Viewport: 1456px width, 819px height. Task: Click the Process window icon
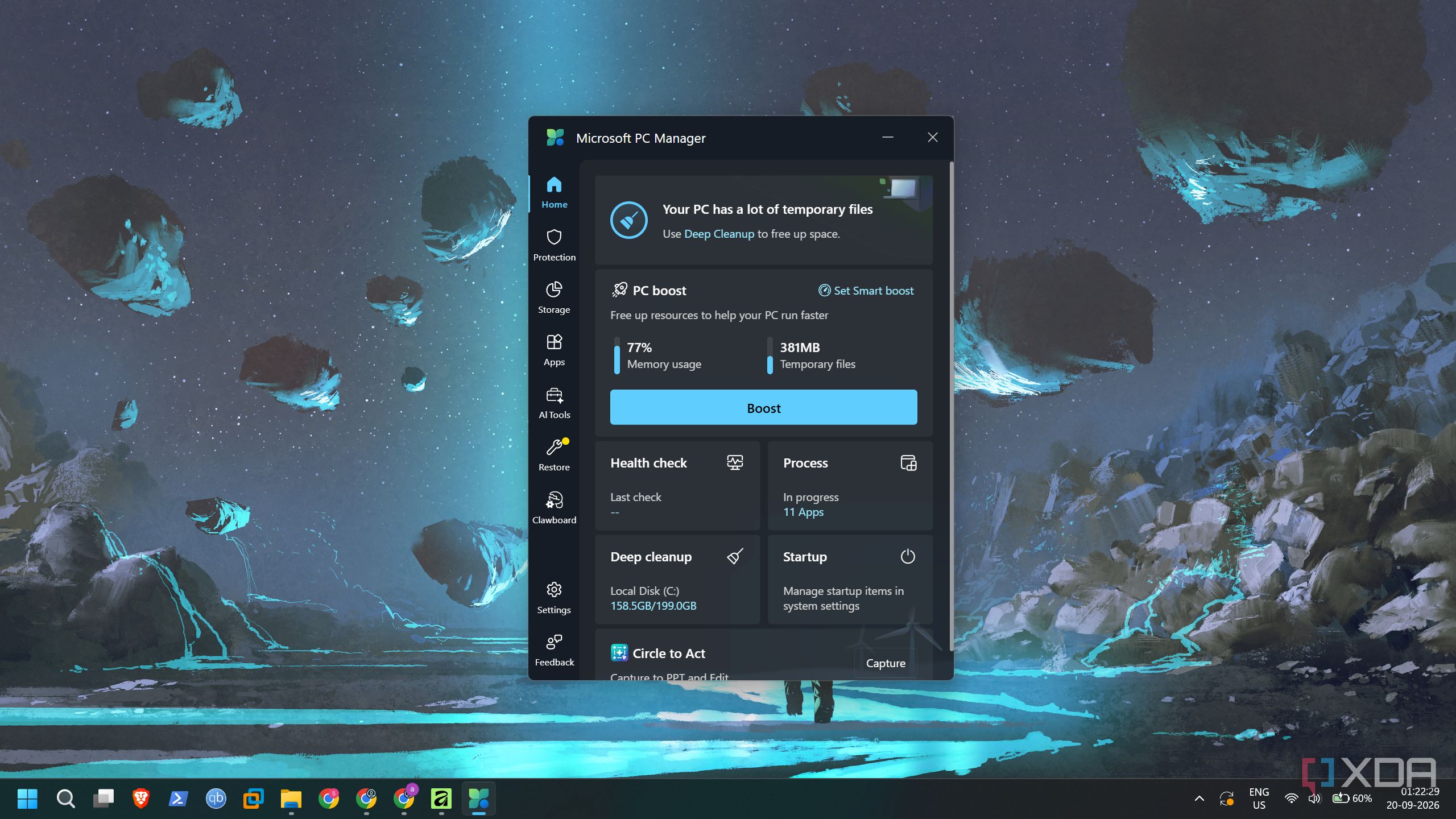click(908, 462)
